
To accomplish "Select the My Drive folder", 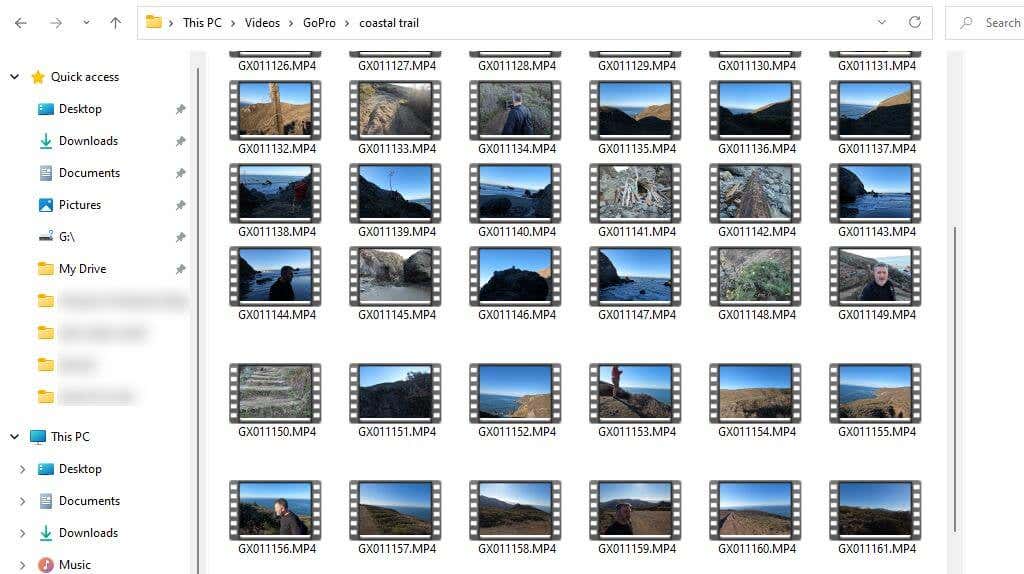I will (x=82, y=268).
